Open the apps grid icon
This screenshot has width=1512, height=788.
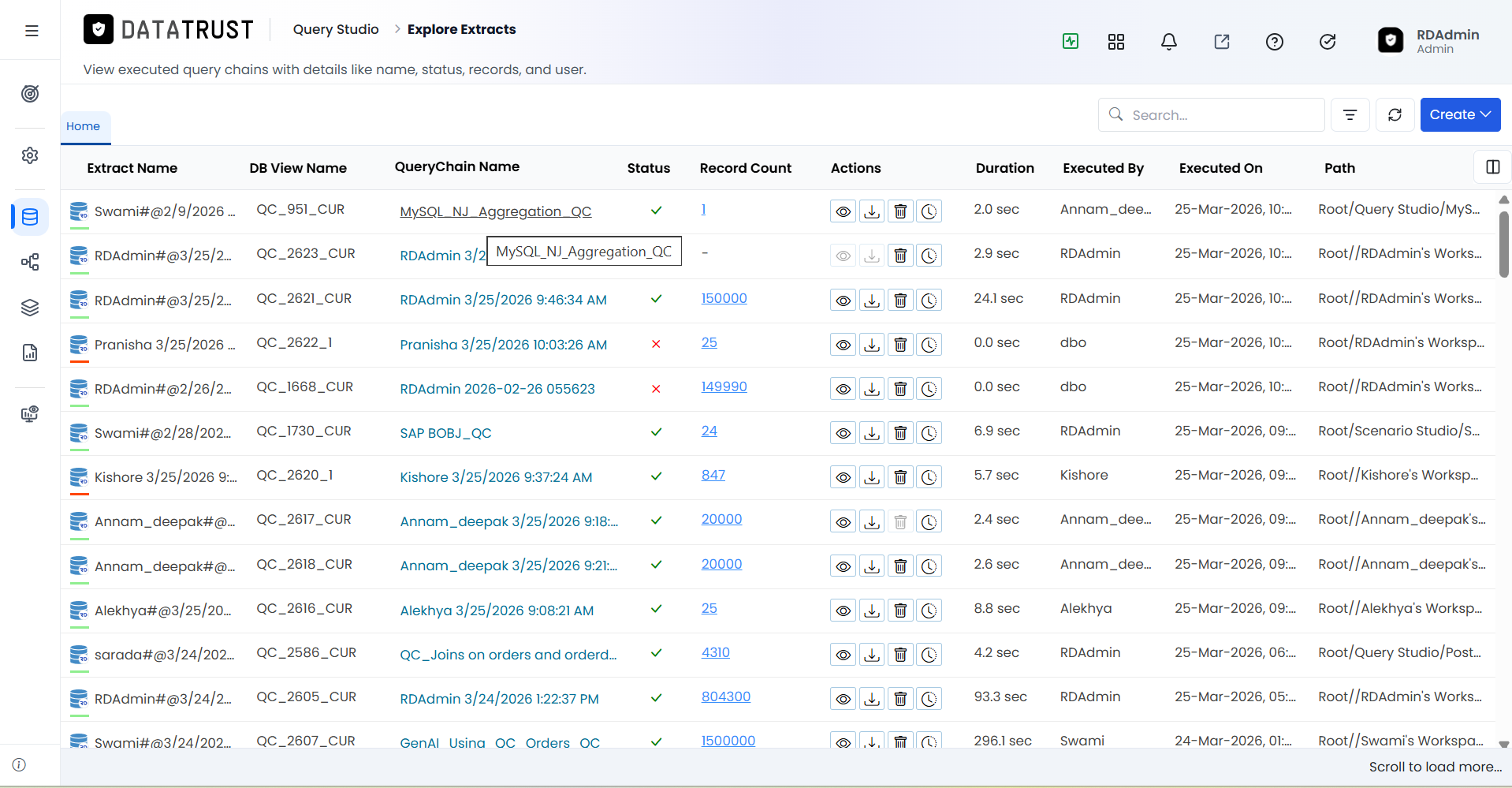point(1116,42)
